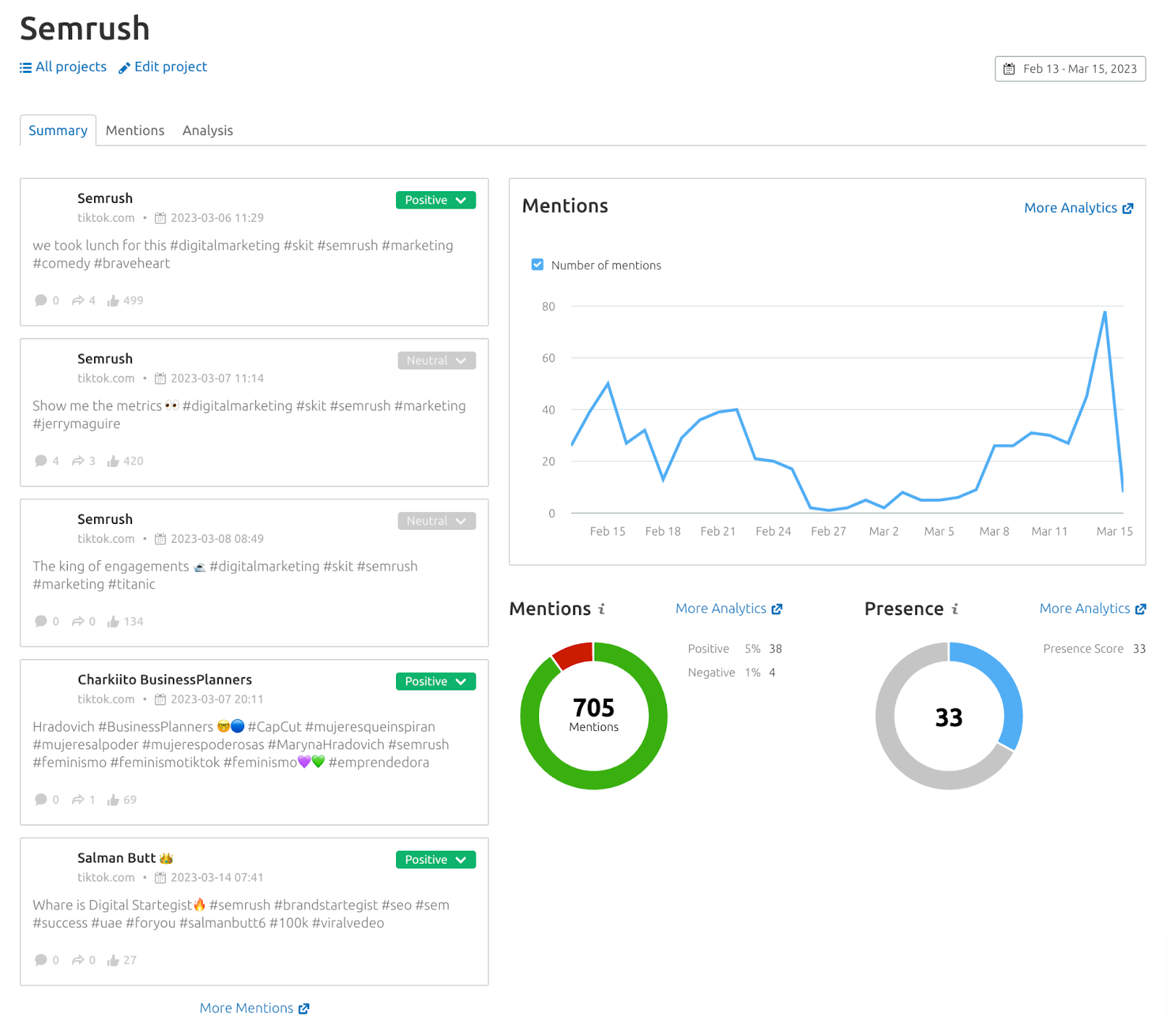
Task: Click the Presence Score 33 legend text
Action: tap(1094, 649)
